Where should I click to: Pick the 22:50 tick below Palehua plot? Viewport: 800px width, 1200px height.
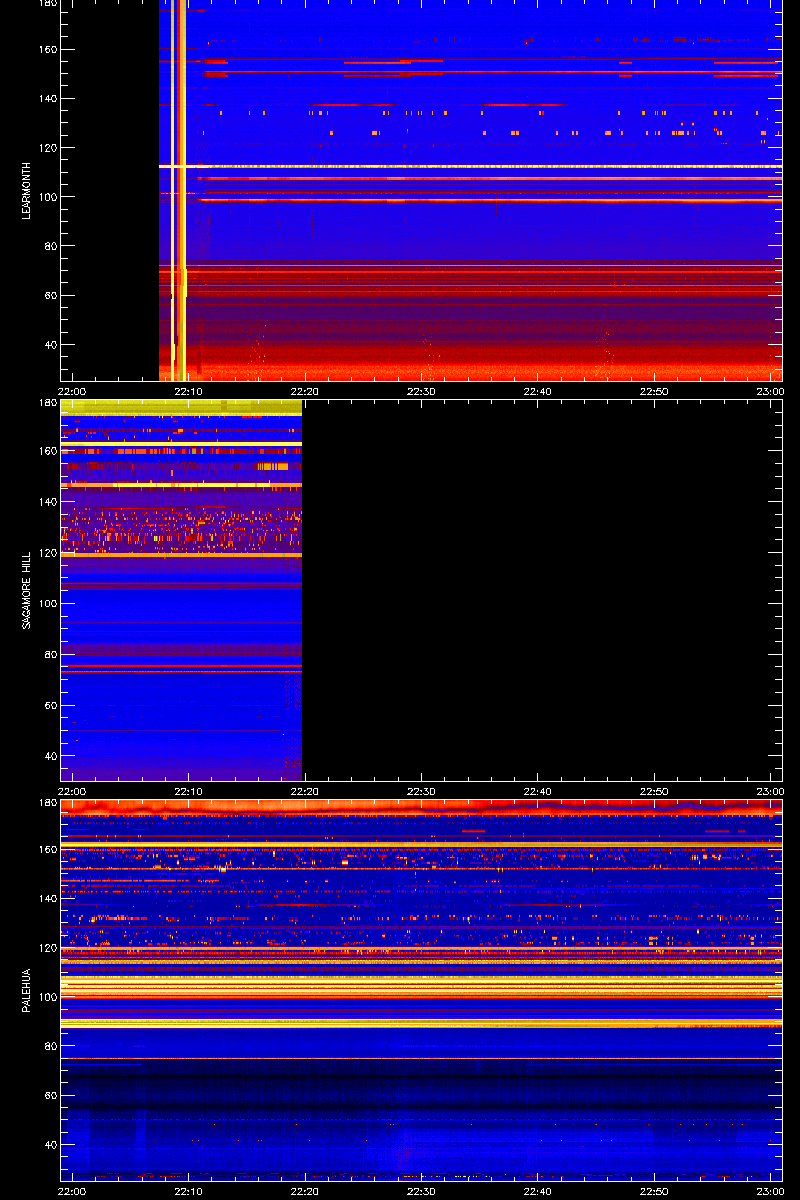pos(654,1191)
